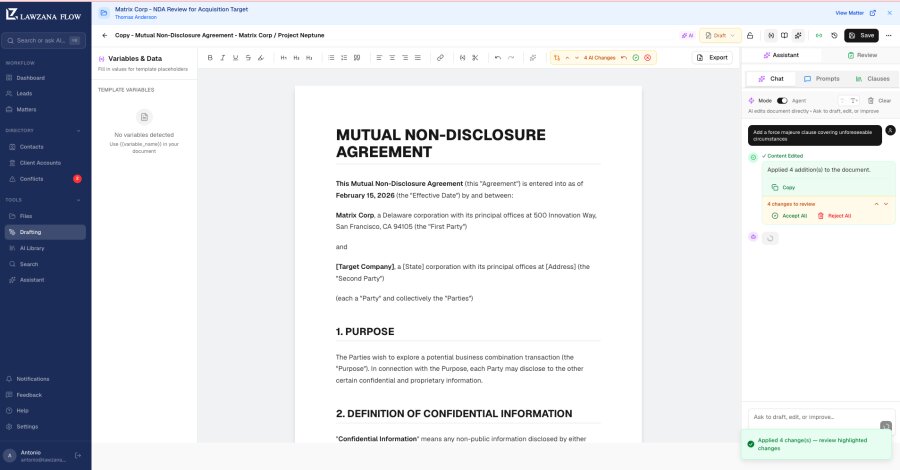
Task: Open Client Accounts in sidebar
Action: pyautogui.click(x=45, y=163)
